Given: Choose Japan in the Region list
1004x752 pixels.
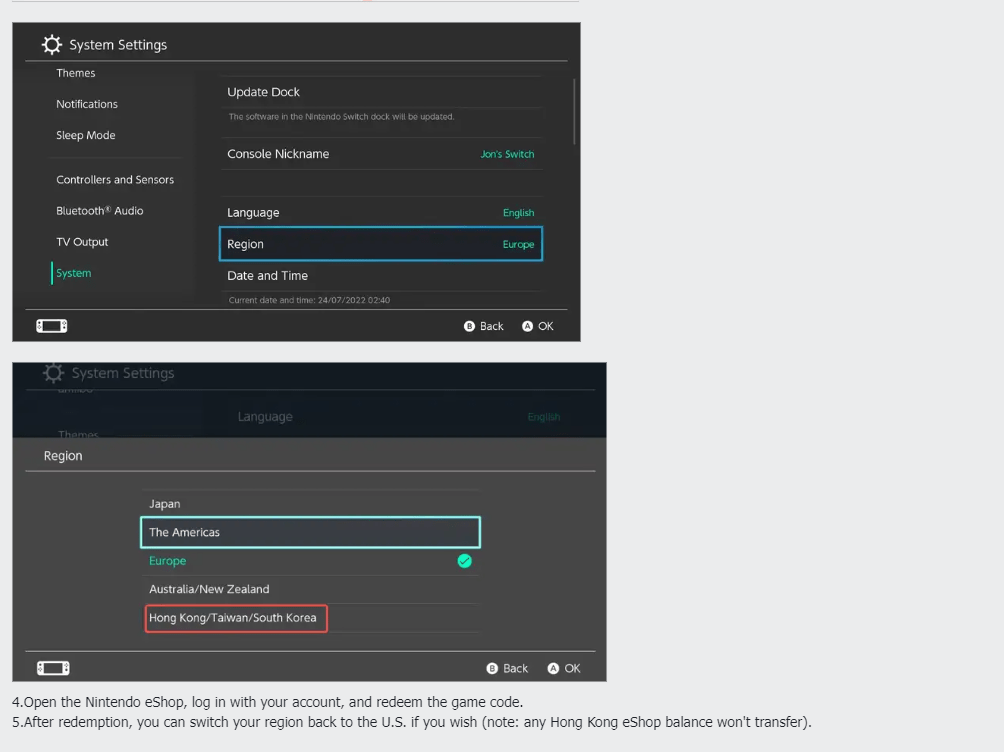Looking at the screenshot, I should (311, 504).
